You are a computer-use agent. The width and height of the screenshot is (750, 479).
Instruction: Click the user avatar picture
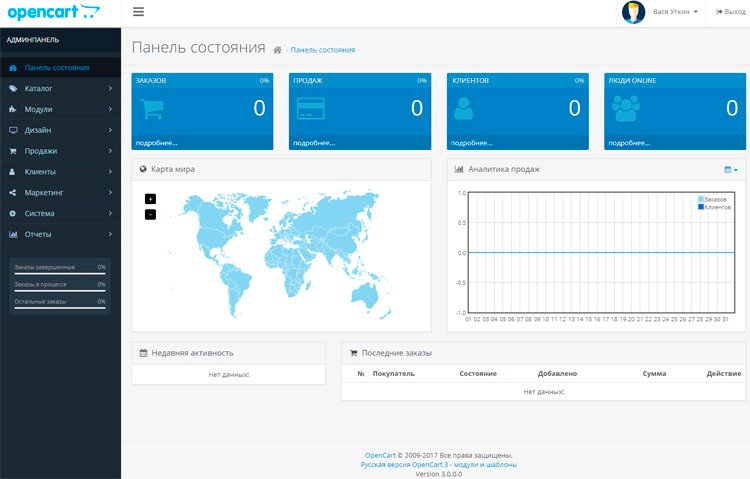point(633,12)
